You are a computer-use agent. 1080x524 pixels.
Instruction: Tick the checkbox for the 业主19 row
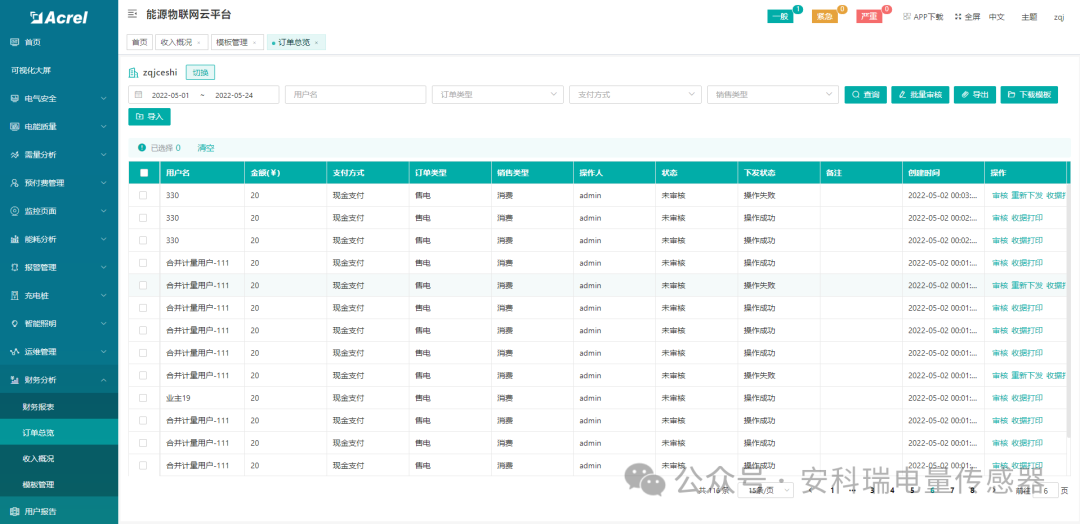tap(143, 398)
